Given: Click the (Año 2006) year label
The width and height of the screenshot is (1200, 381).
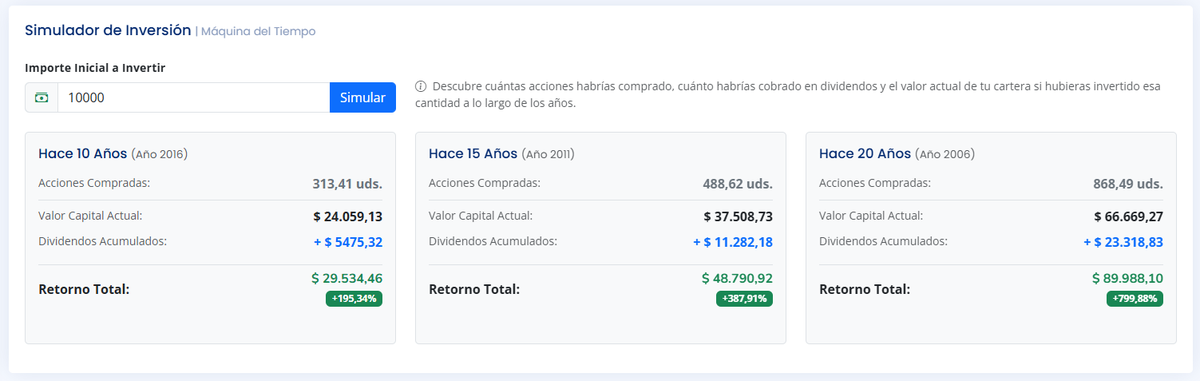Looking at the screenshot, I should coord(944,155).
